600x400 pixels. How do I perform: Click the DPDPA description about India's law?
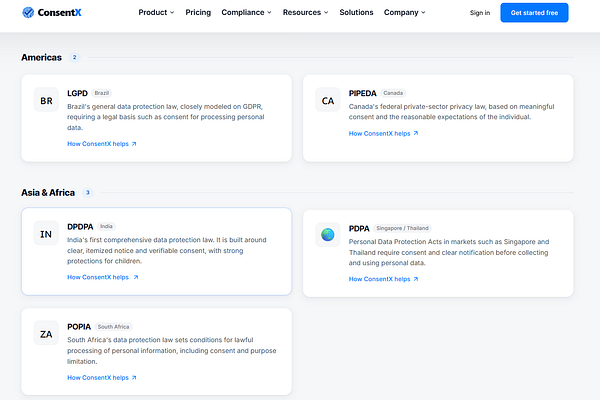coord(167,250)
